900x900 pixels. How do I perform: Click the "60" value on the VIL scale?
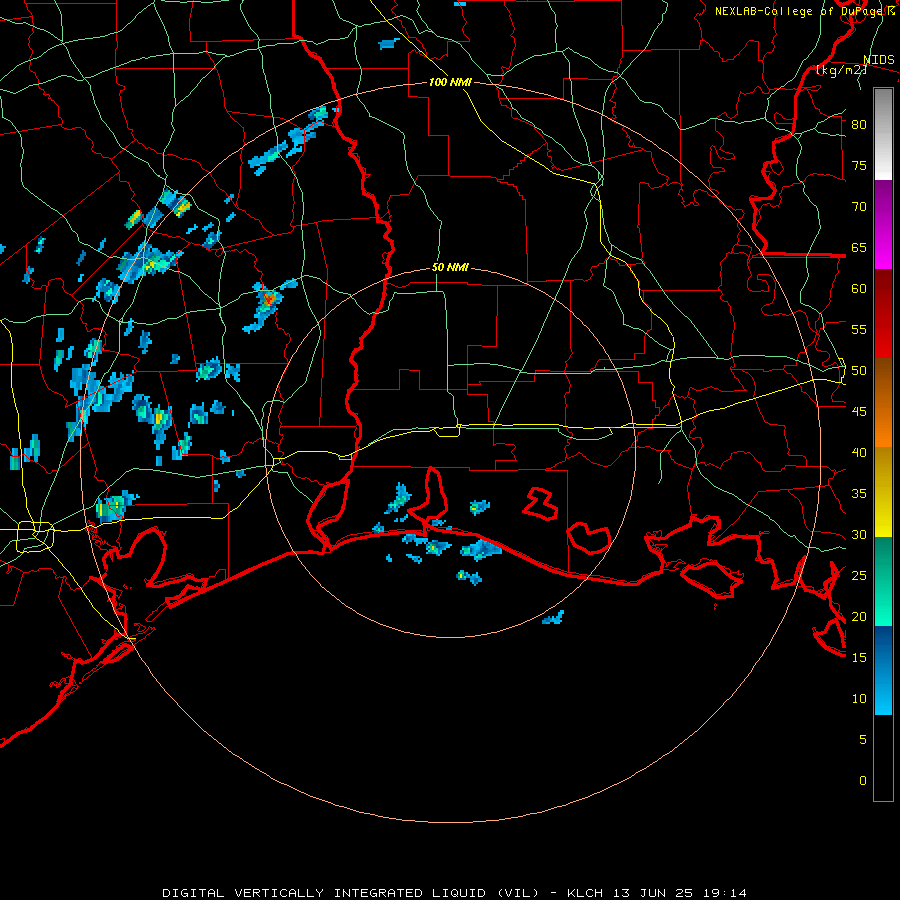(x=859, y=289)
